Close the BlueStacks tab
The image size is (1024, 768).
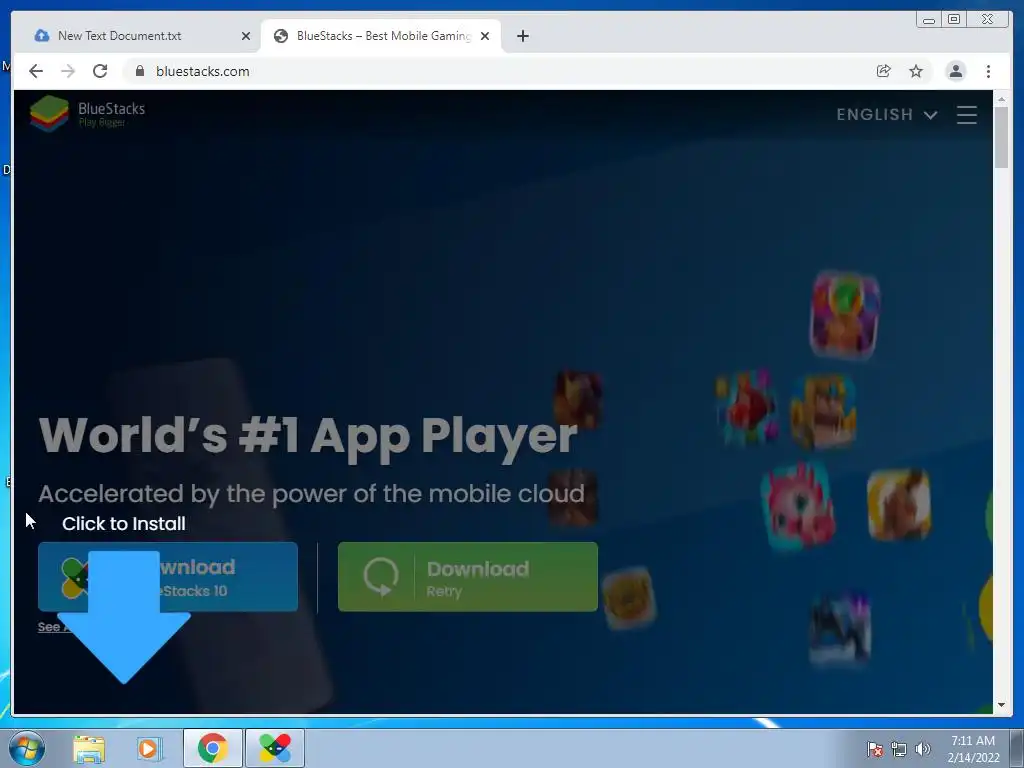tap(485, 36)
